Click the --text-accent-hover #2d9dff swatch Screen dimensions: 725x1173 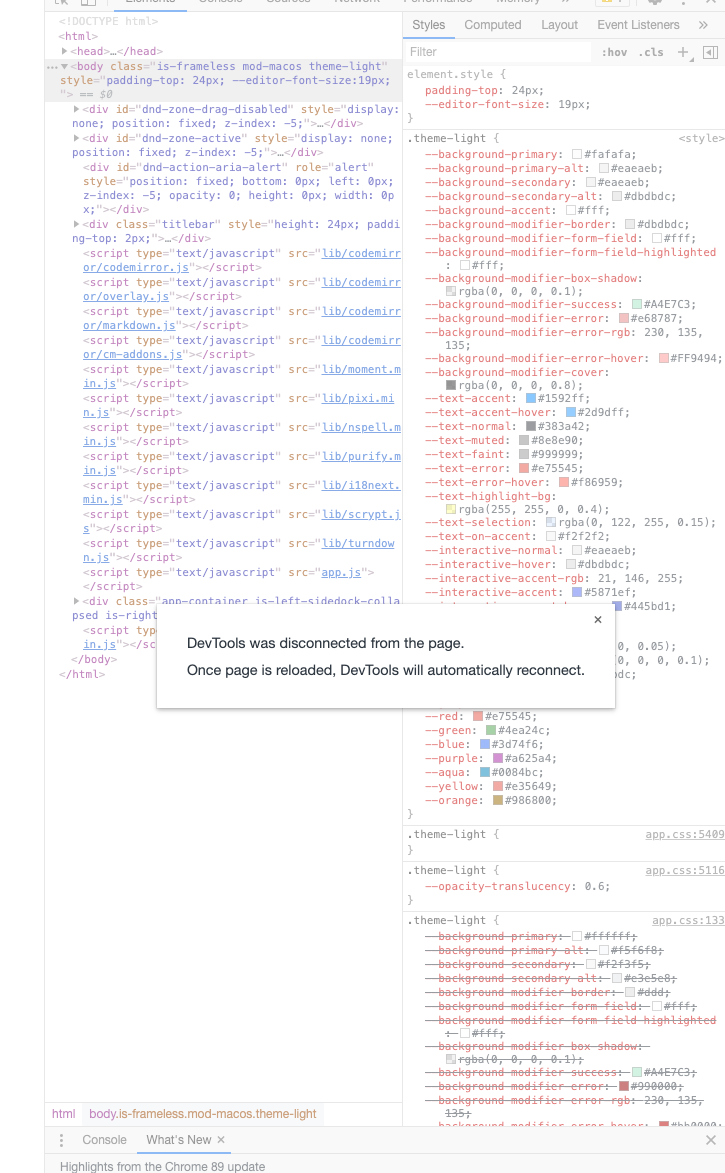[570, 413]
